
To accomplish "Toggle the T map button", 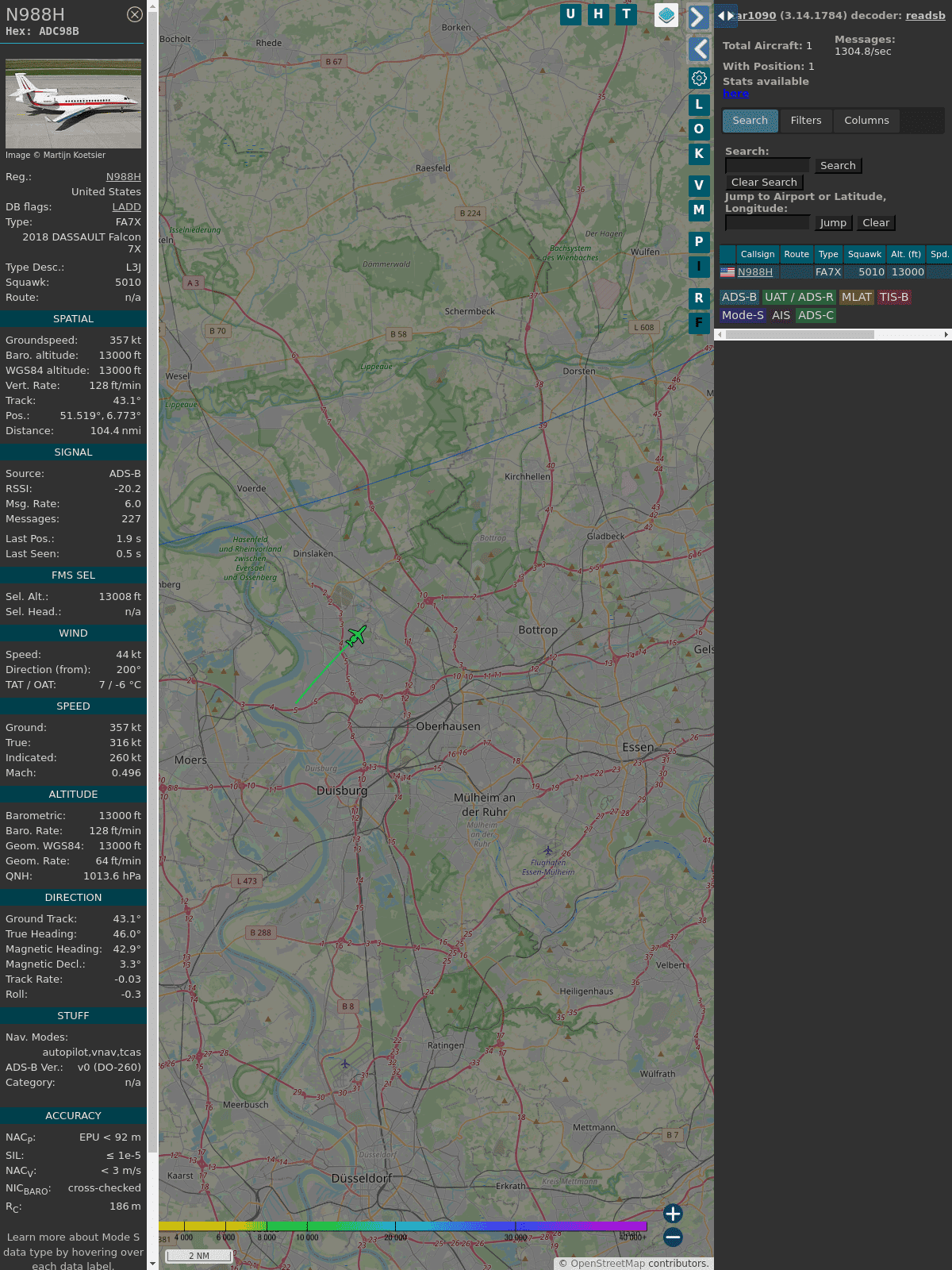I will 626,14.
